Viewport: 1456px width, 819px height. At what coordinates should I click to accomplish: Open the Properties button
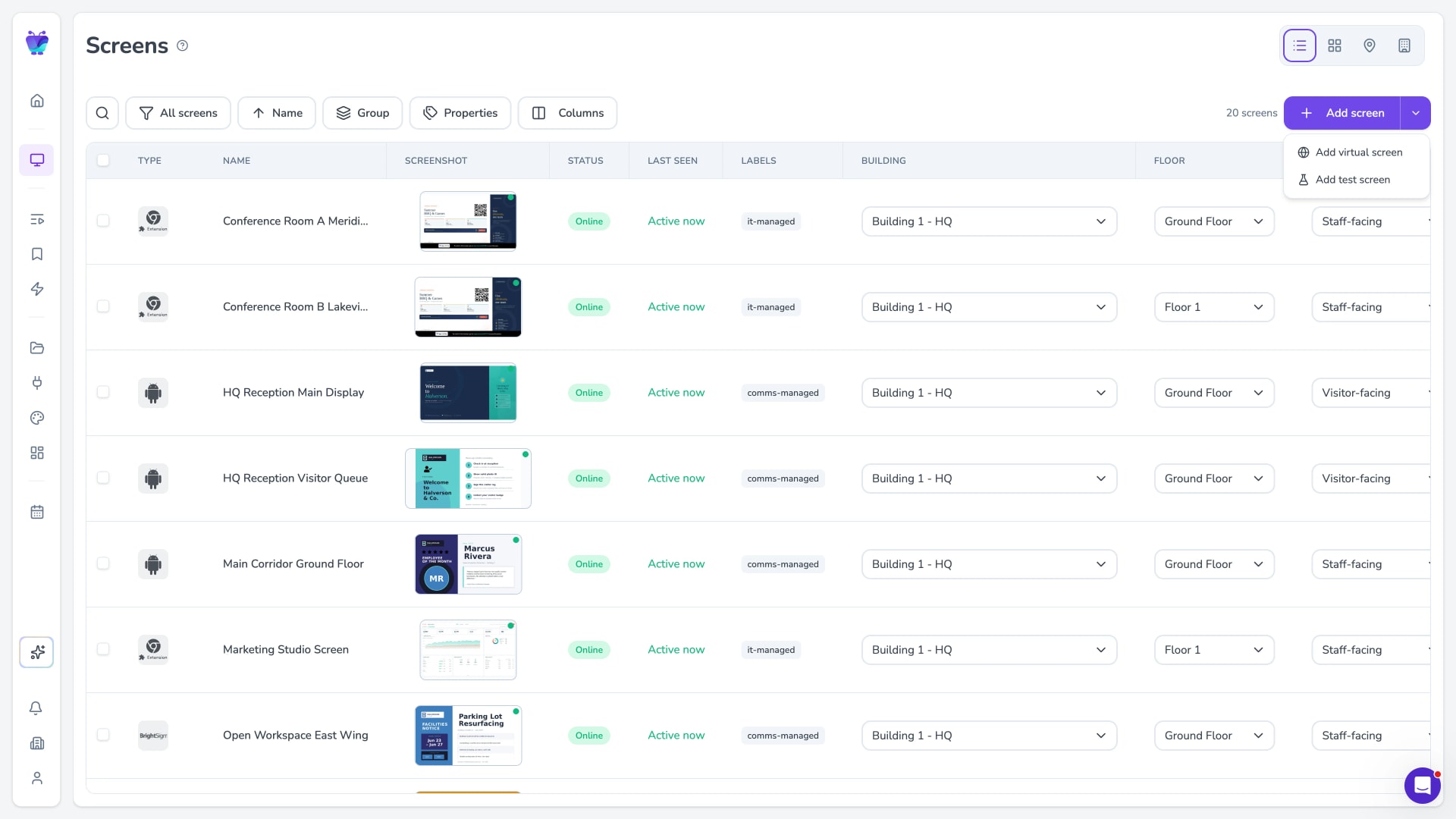460,113
